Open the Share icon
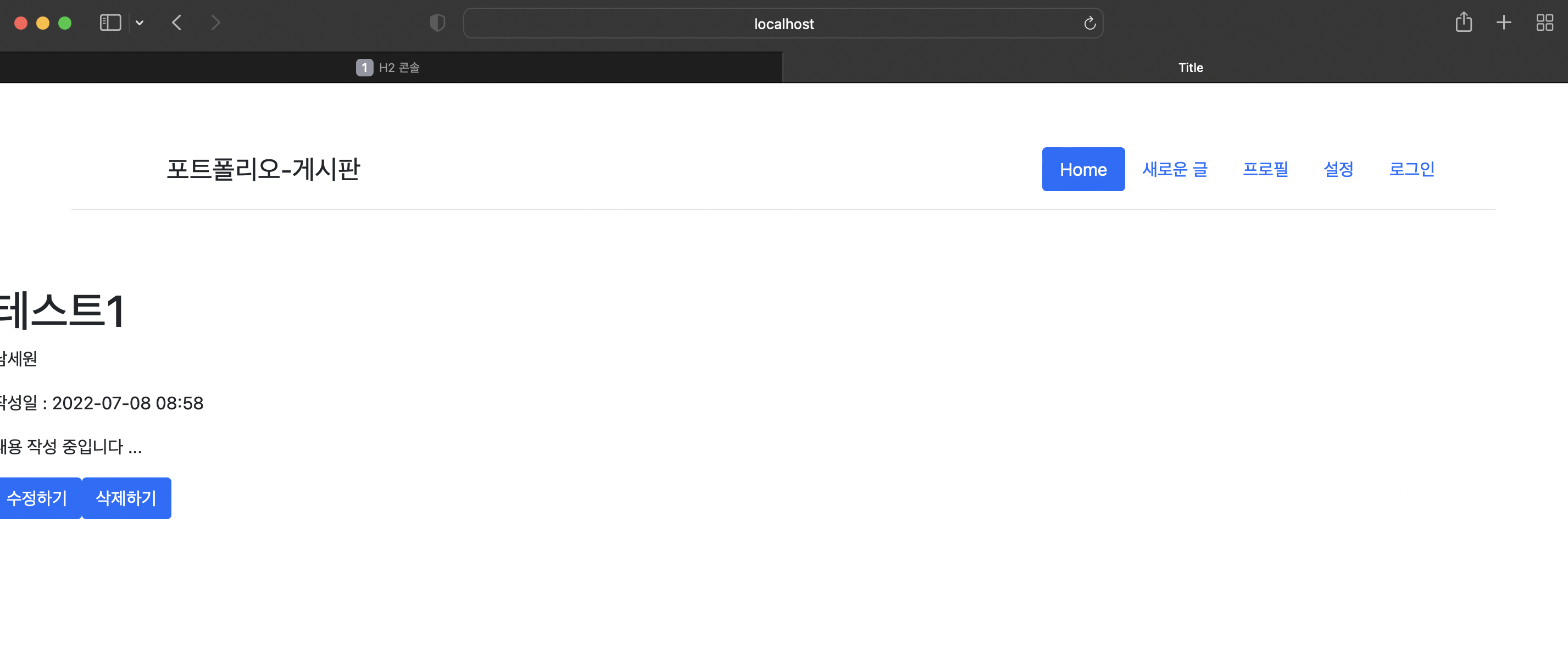Screen dimensions: 1568x667 1463,23
